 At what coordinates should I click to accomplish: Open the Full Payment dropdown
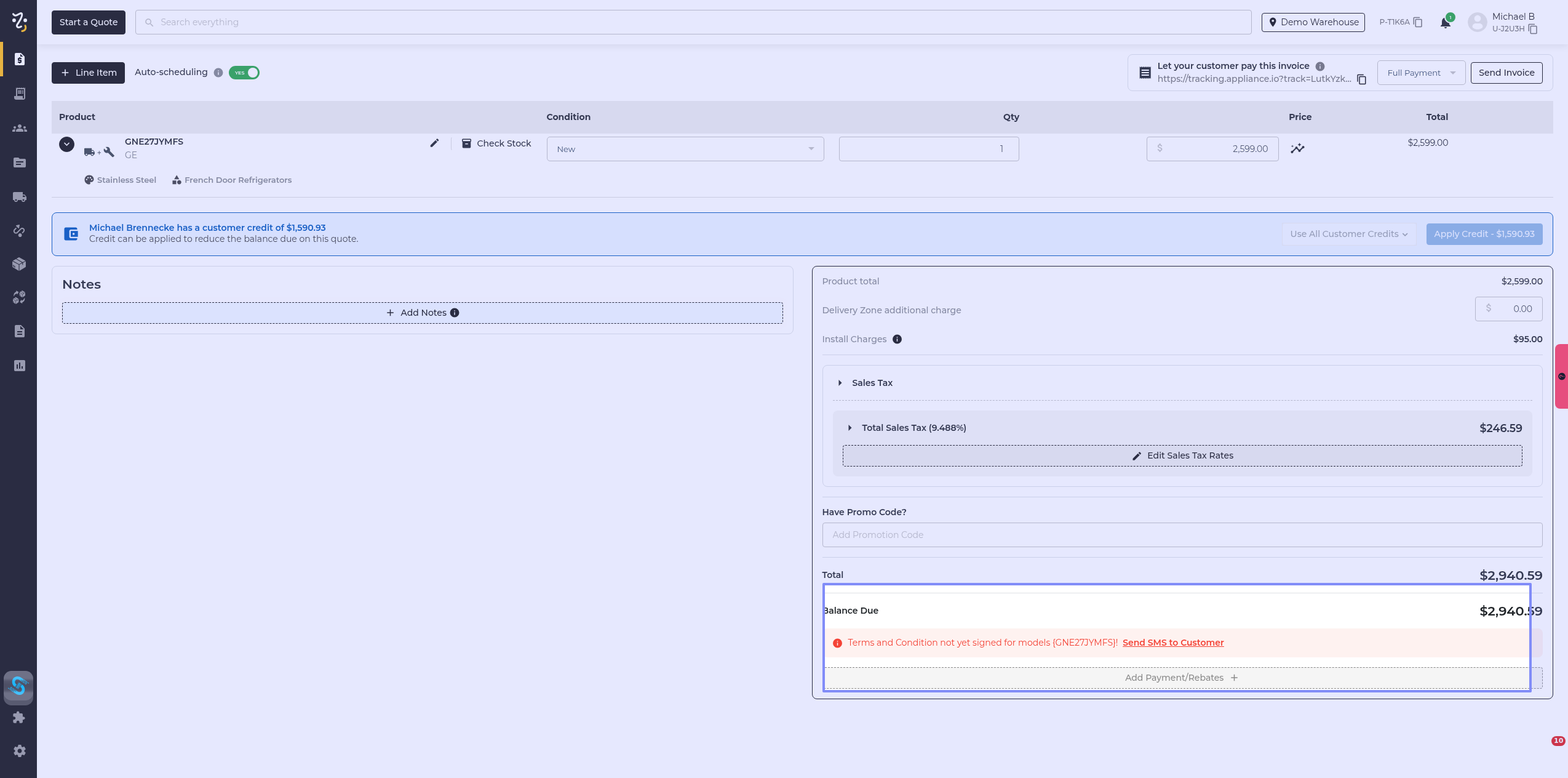pyautogui.click(x=1421, y=73)
